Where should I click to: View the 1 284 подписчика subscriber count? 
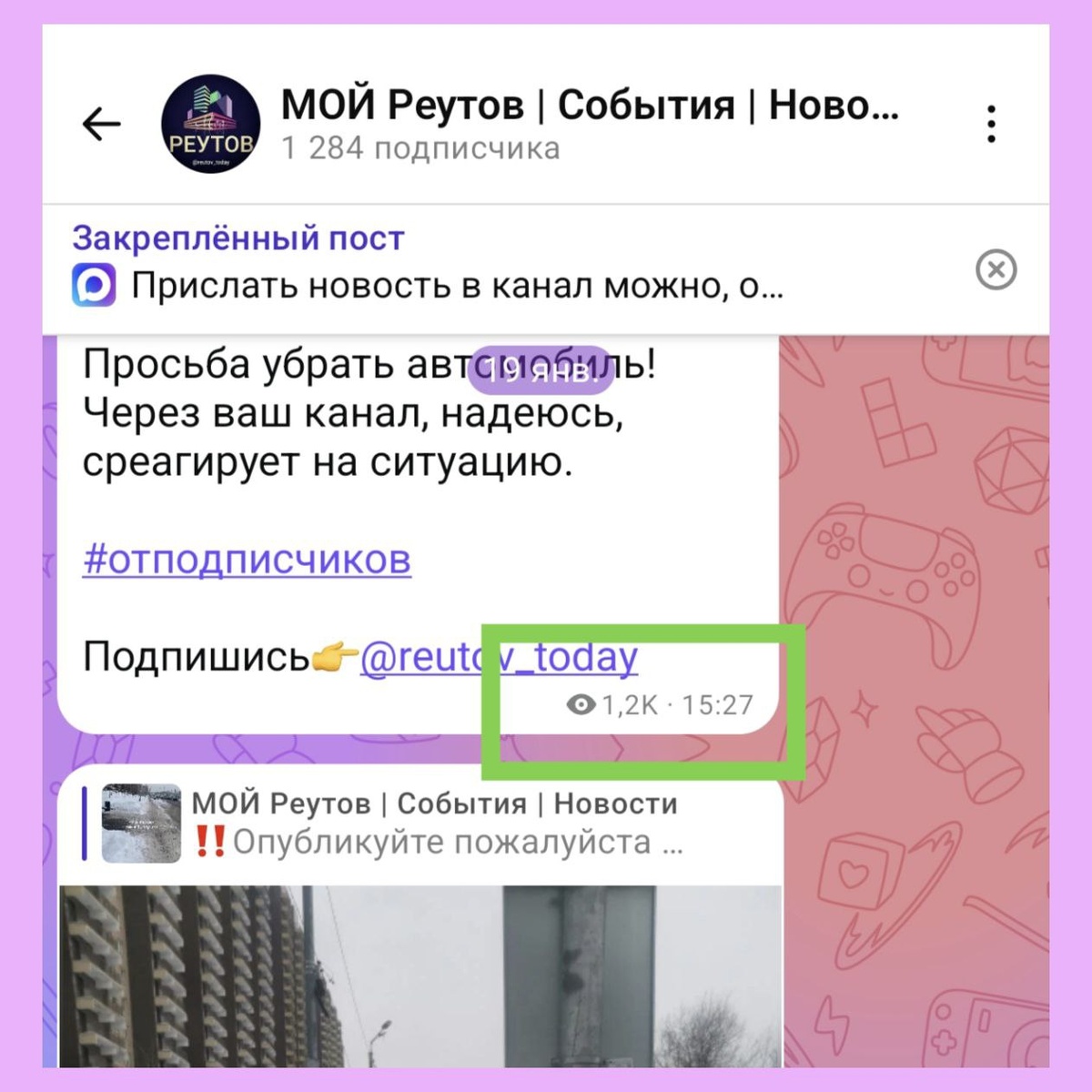[420, 148]
